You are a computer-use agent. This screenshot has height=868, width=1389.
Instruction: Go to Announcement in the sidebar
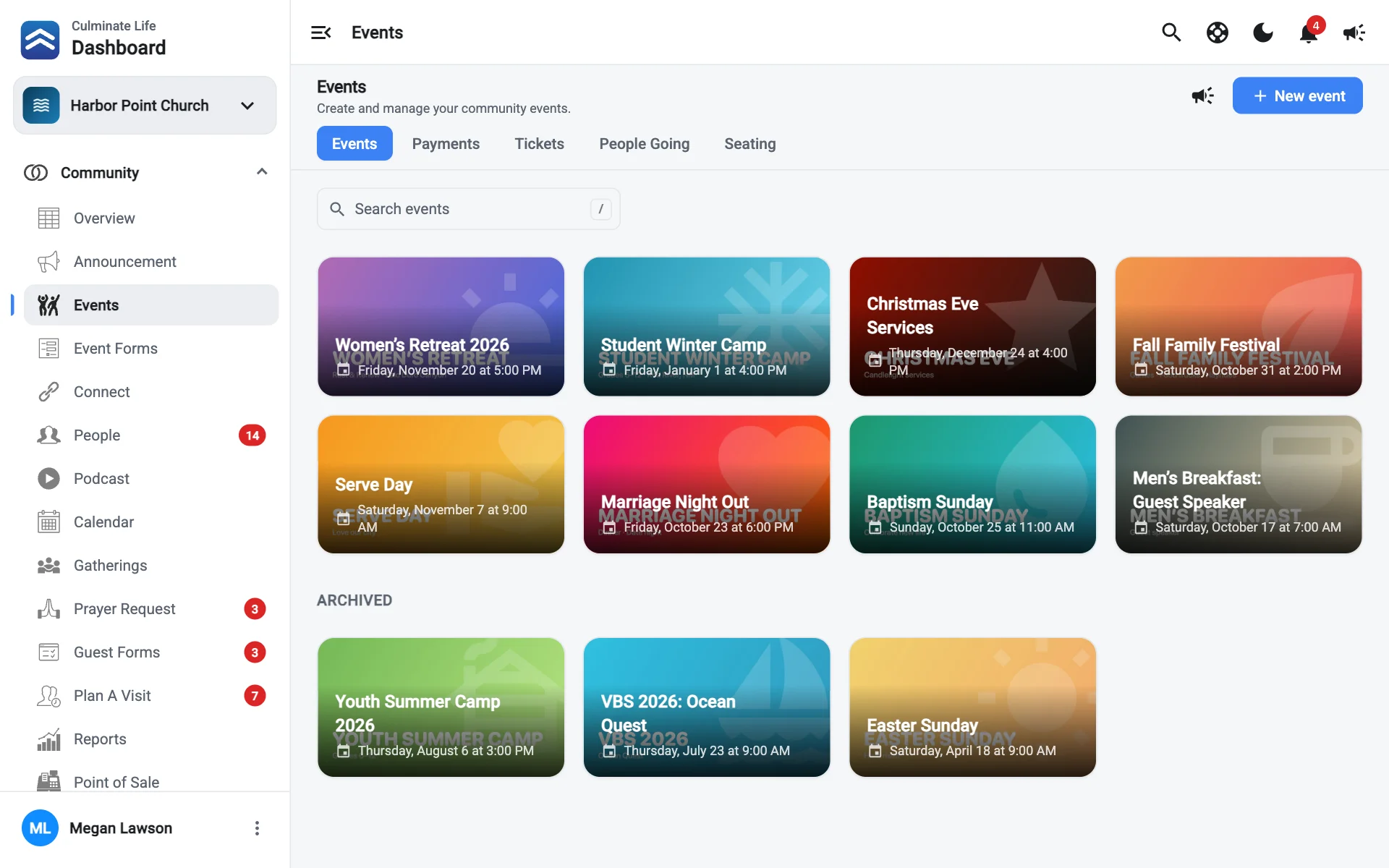[x=151, y=262]
